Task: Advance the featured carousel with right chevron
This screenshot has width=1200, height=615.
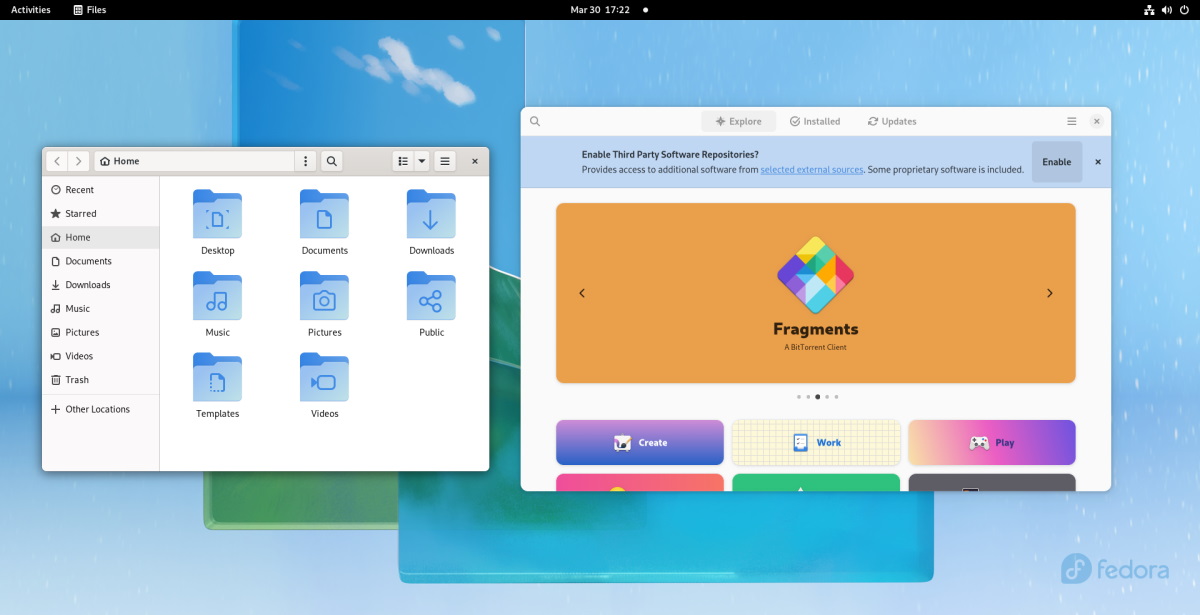Action: tap(1049, 293)
